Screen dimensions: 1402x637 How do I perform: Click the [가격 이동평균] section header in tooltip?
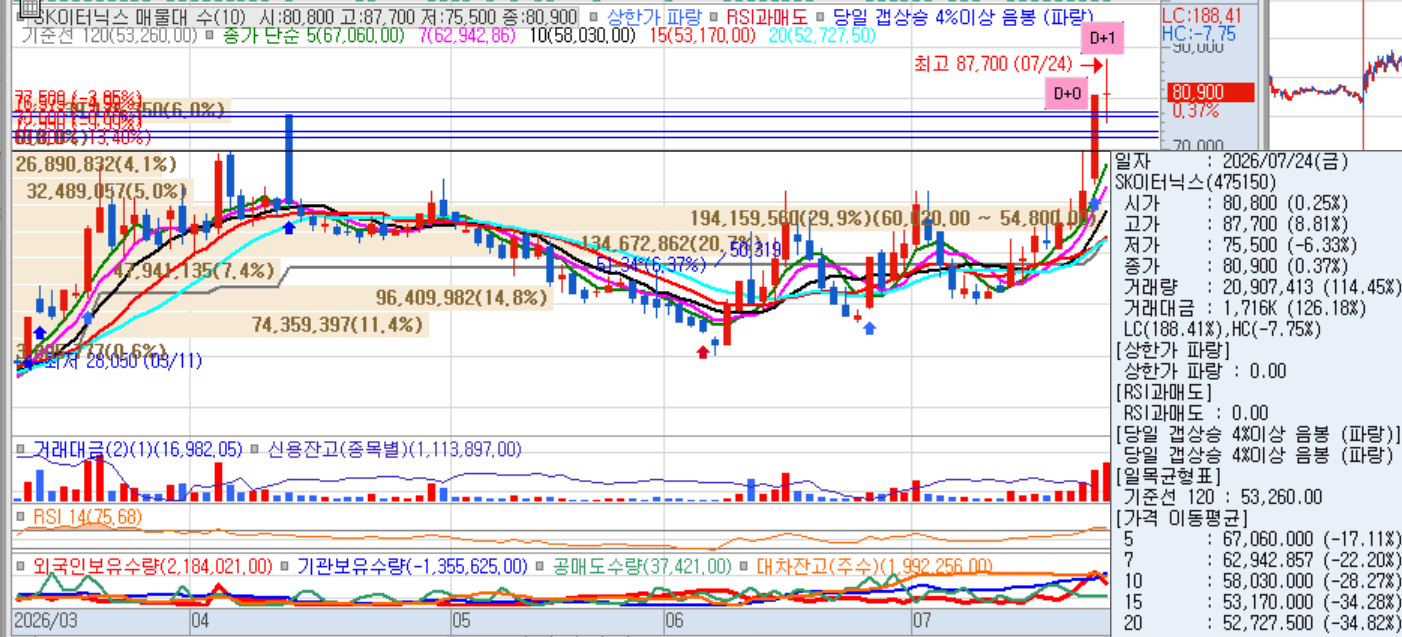tap(1180, 518)
